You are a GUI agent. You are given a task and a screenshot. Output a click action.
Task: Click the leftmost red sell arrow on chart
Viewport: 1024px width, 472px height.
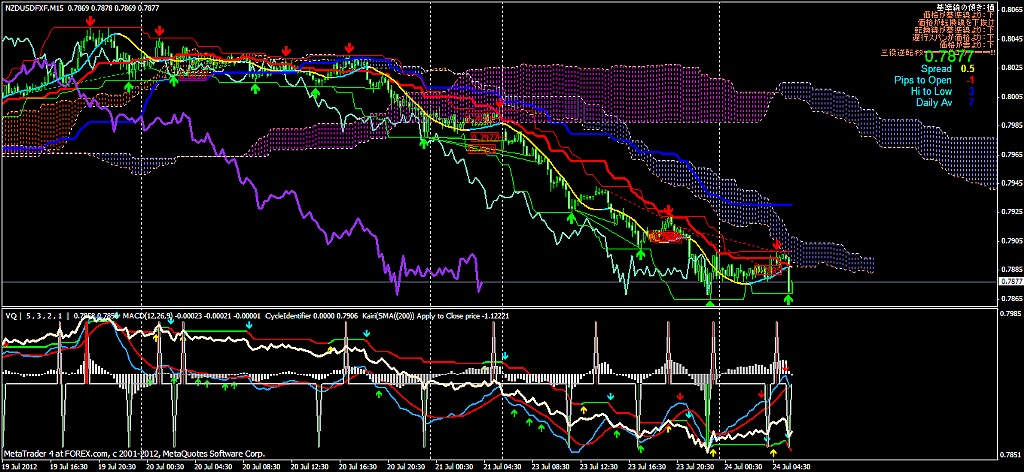coord(91,20)
